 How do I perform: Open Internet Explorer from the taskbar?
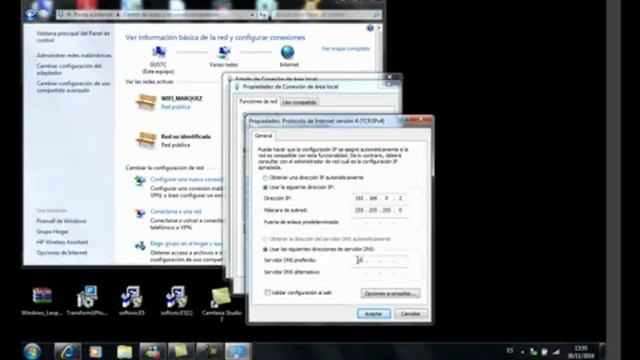tap(67, 351)
